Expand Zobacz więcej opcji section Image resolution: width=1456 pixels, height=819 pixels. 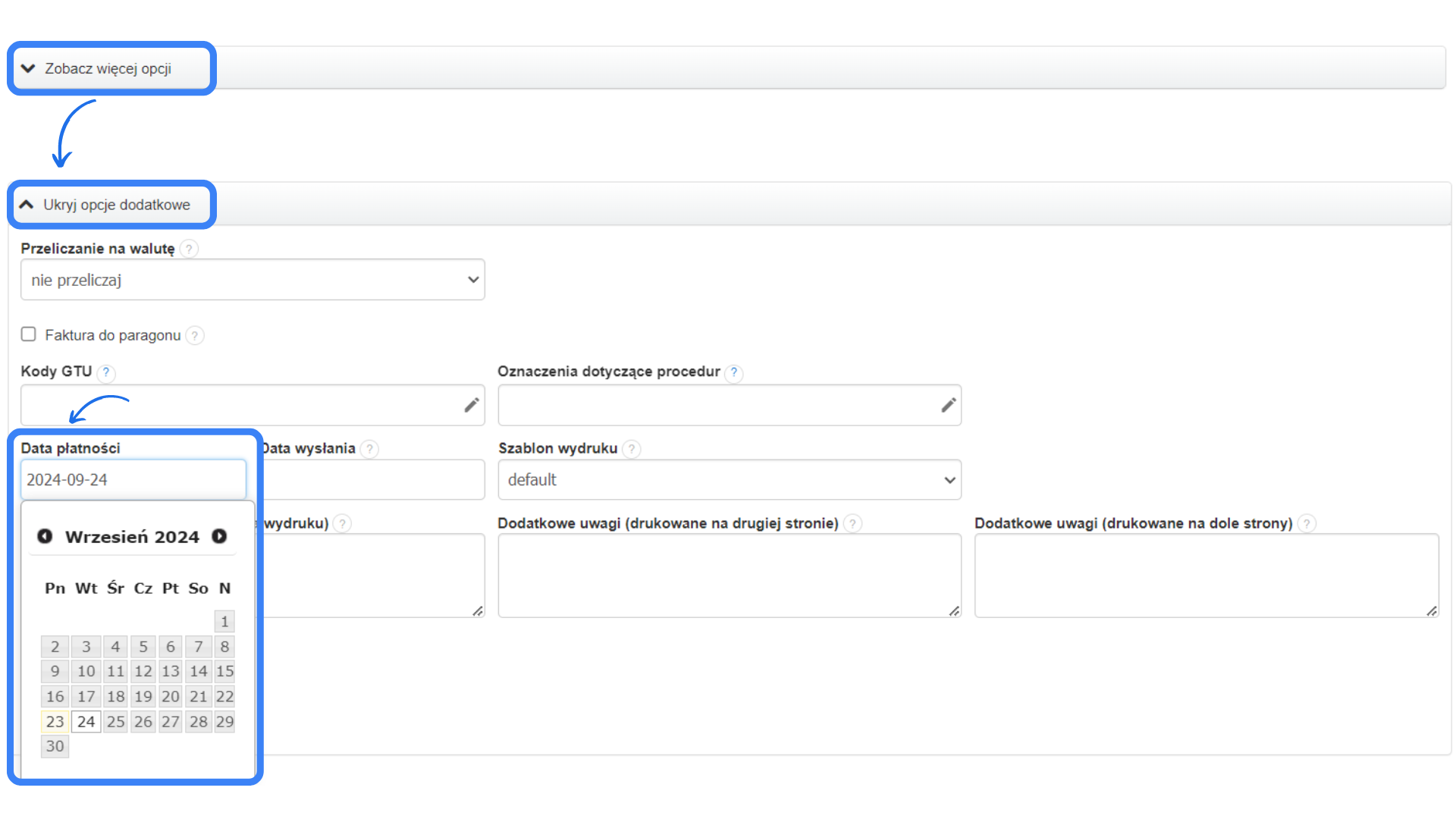(108, 68)
